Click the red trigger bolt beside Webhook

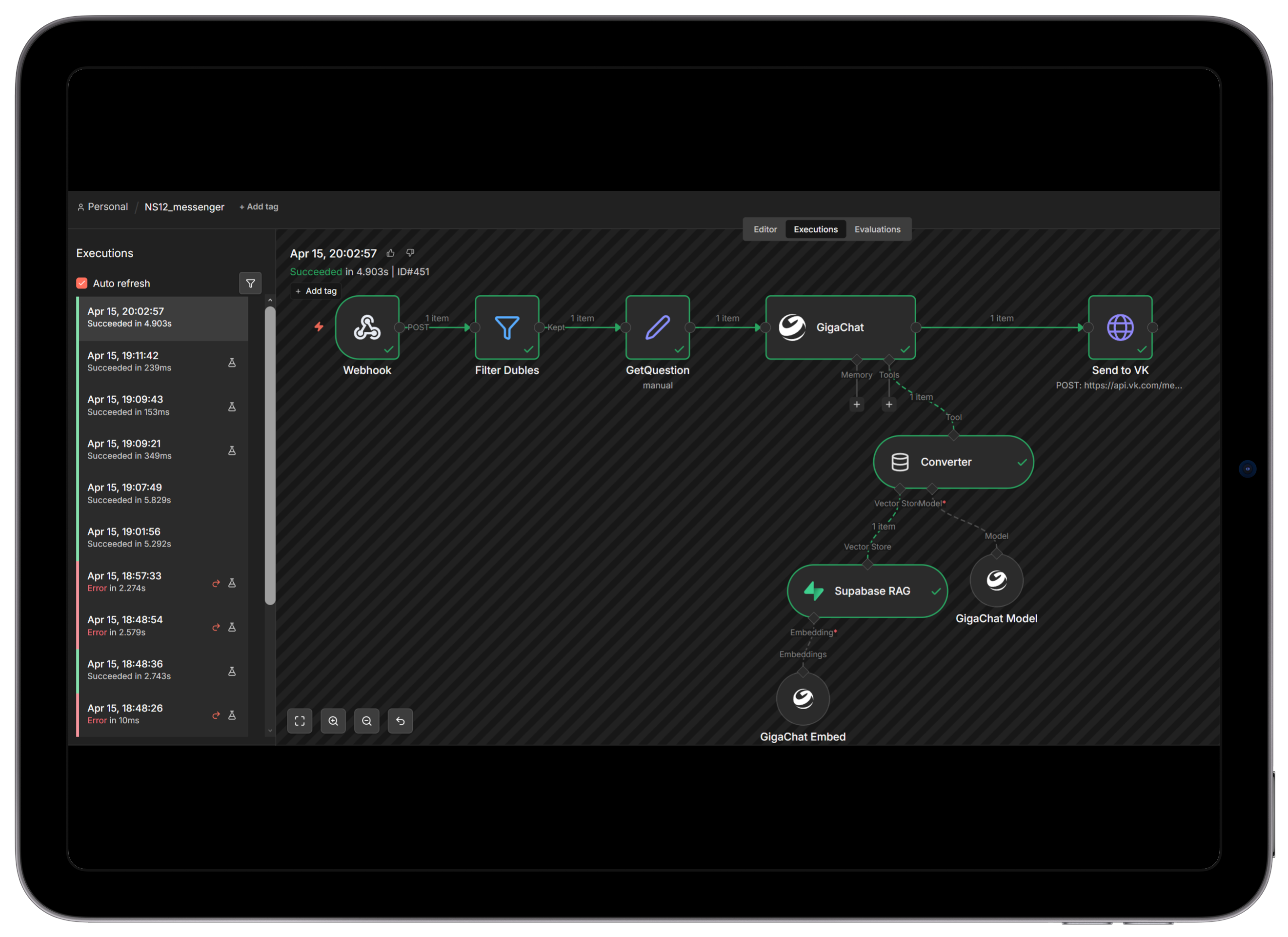(x=319, y=326)
